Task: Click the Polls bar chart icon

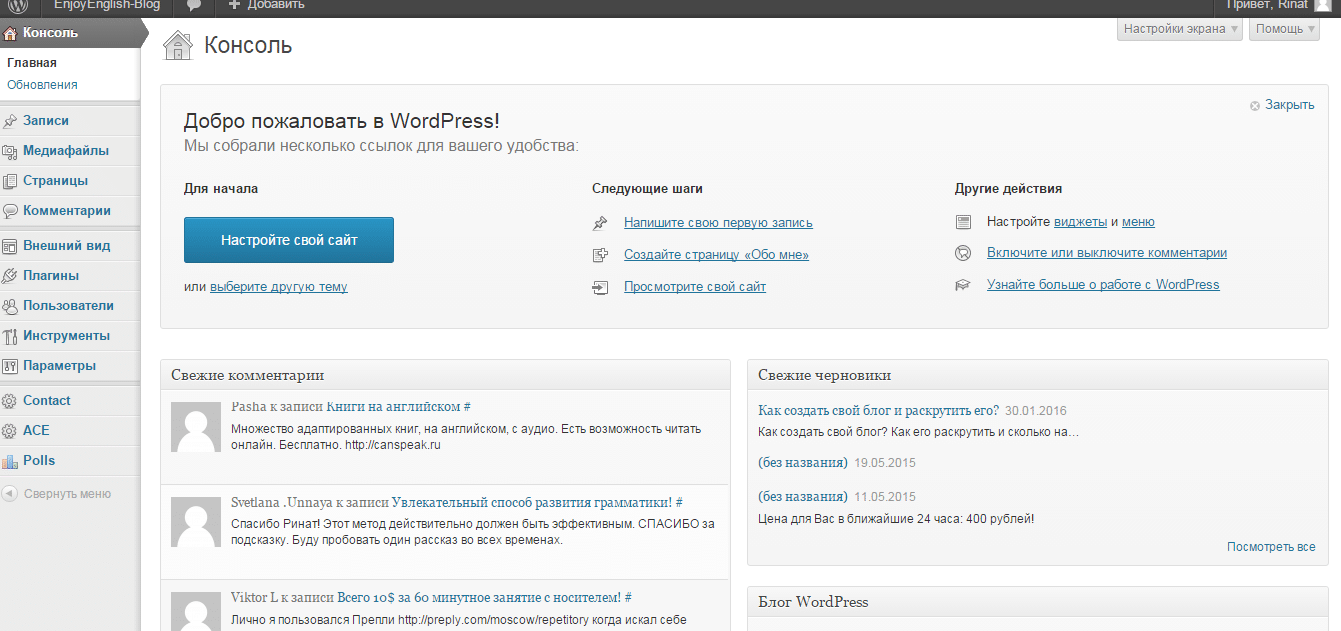Action: (11, 461)
